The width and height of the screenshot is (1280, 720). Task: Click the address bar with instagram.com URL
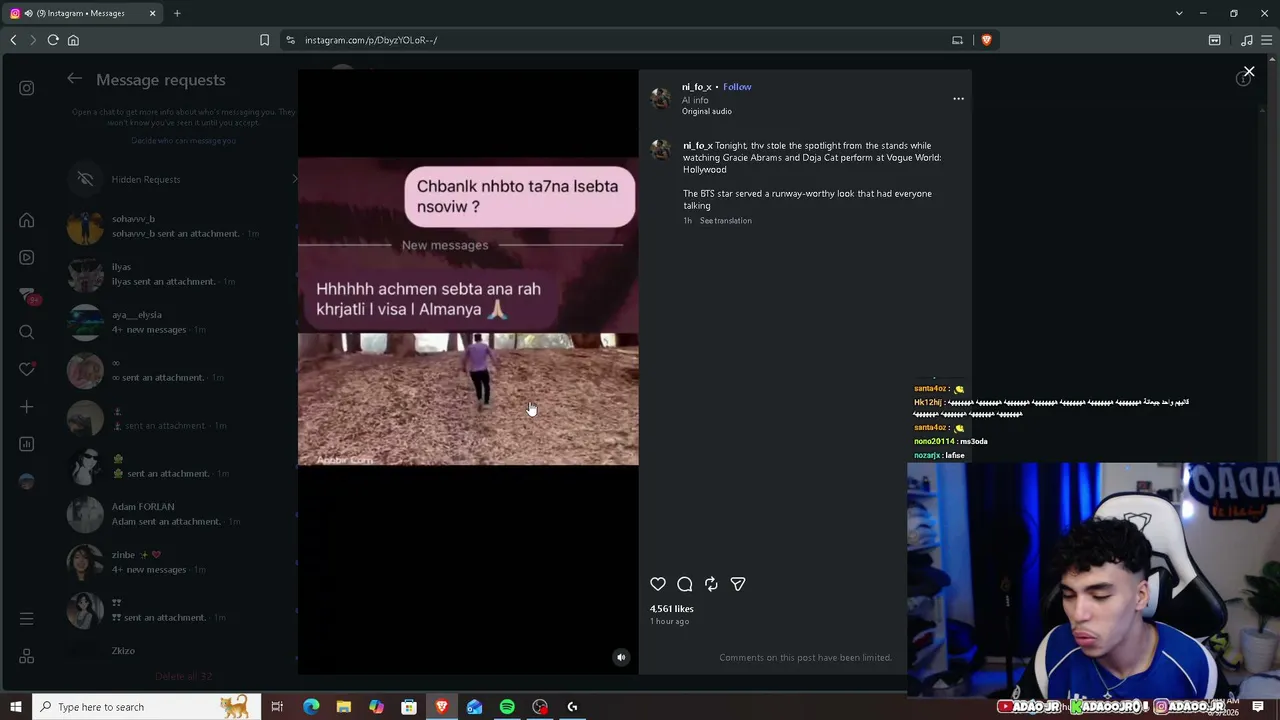coord(620,40)
